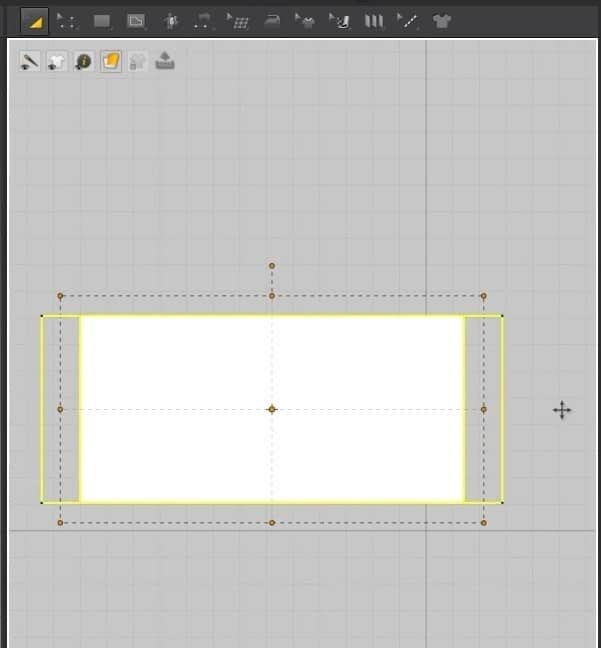
Task: Click the rotation handle above the pattern
Action: tap(272, 266)
